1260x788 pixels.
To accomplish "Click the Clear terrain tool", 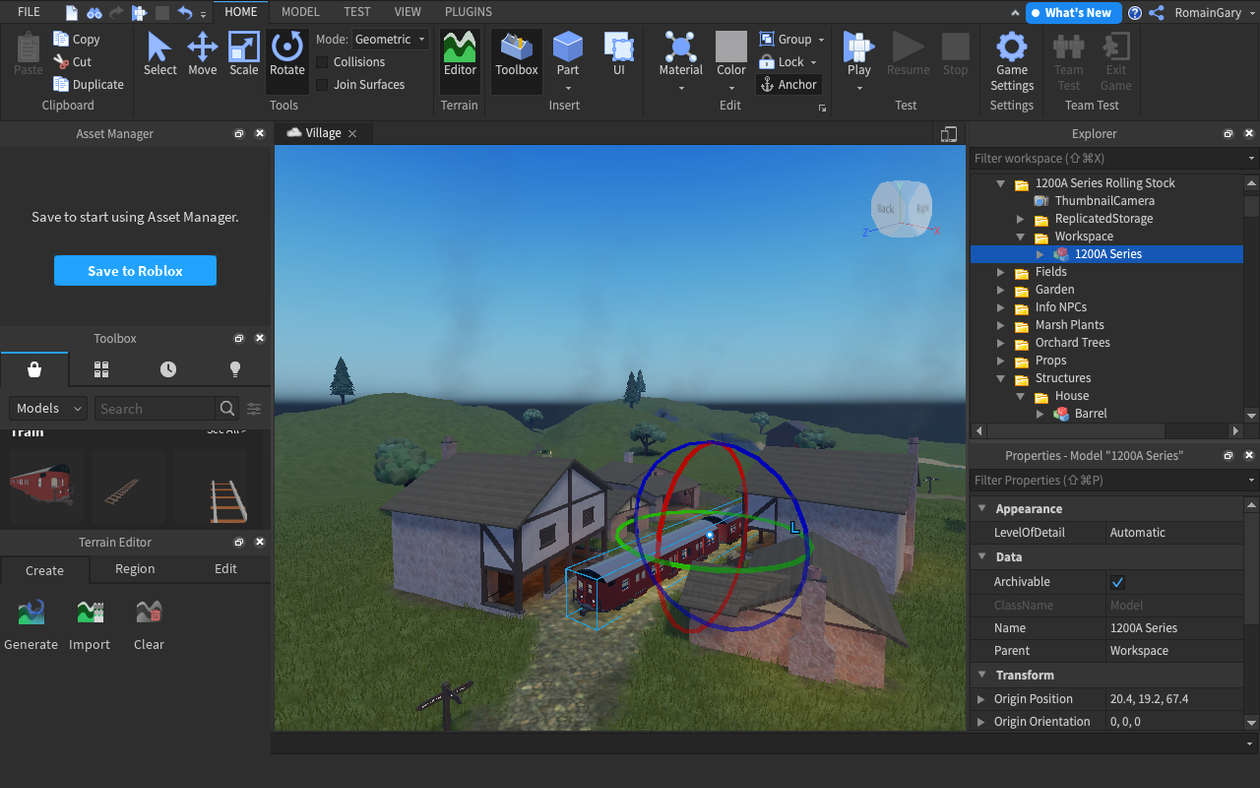I will pos(149,624).
